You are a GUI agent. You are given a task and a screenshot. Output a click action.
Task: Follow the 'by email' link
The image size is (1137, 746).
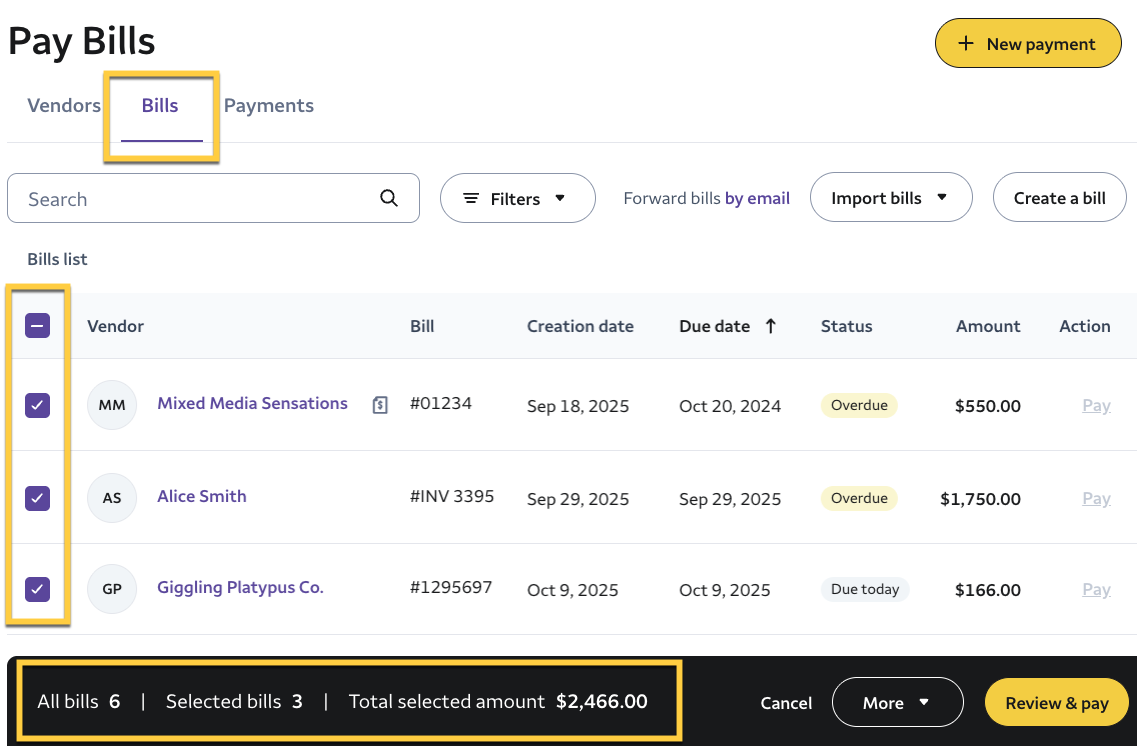757,198
